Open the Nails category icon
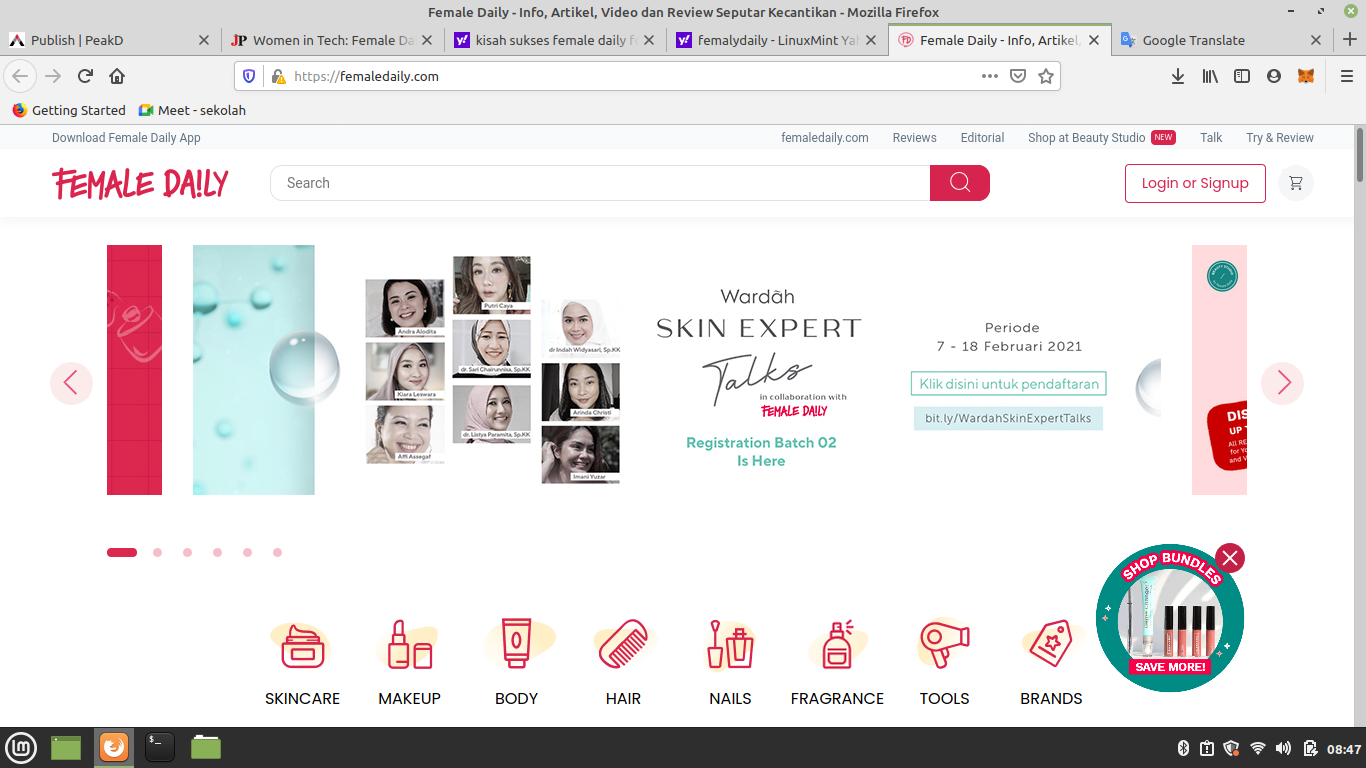The height and width of the screenshot is (768, 1366). 730,646
